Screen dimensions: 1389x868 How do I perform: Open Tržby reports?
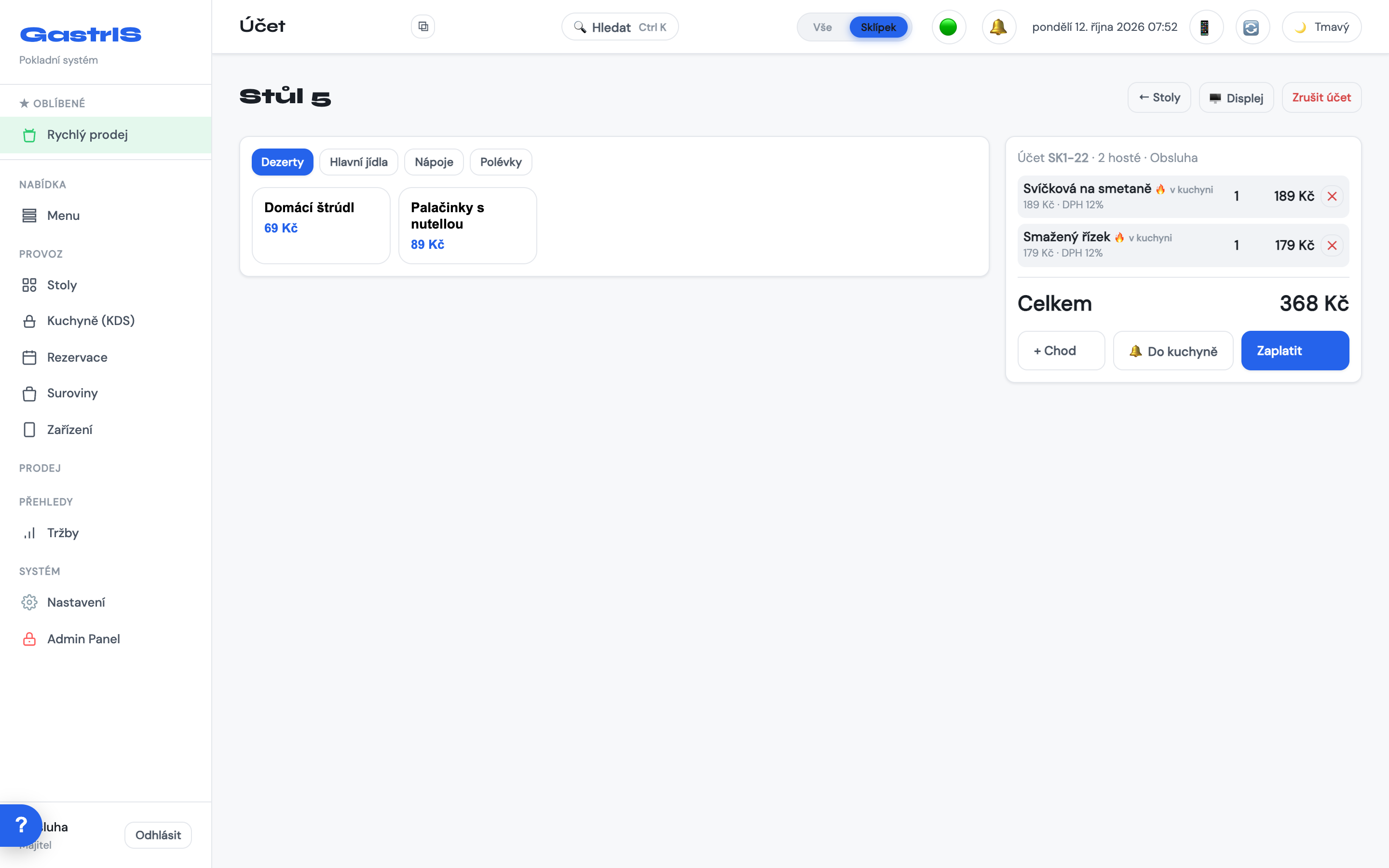click(x=106, y=533)
